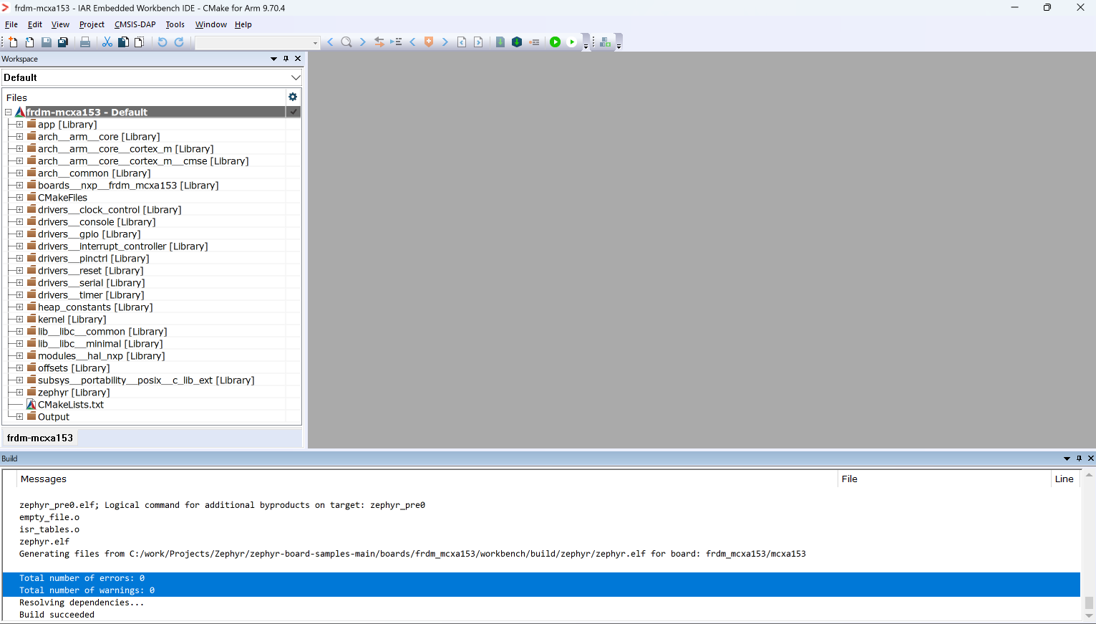Click the Cut scissors icon
This screenshot has height=624, width=1096.
pos(107,43)
